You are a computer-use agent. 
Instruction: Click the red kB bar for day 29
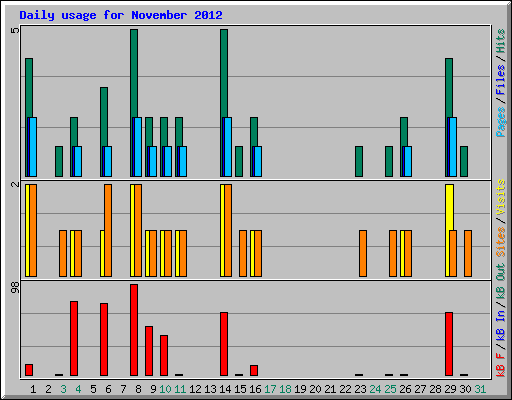pos(449,344)
